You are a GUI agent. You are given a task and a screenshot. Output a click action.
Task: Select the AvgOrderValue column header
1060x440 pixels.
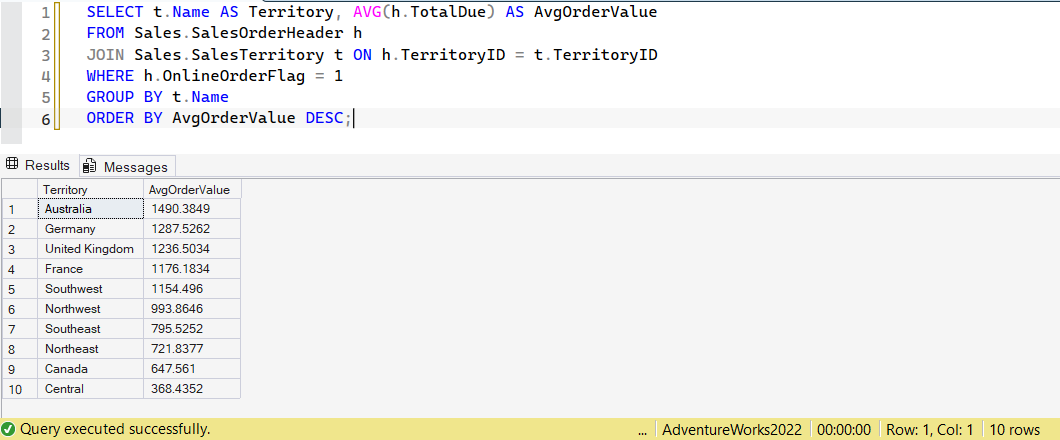pos(192,189)
